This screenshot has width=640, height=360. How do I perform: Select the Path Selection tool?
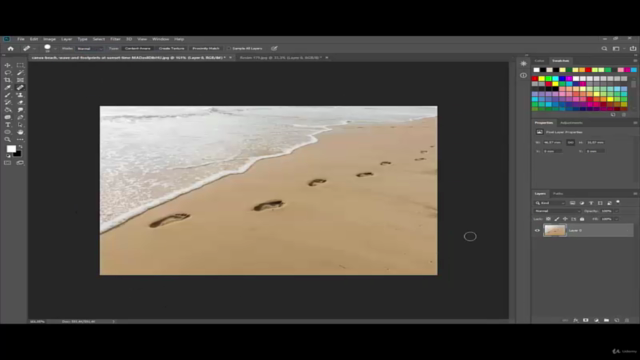[20, 125]
